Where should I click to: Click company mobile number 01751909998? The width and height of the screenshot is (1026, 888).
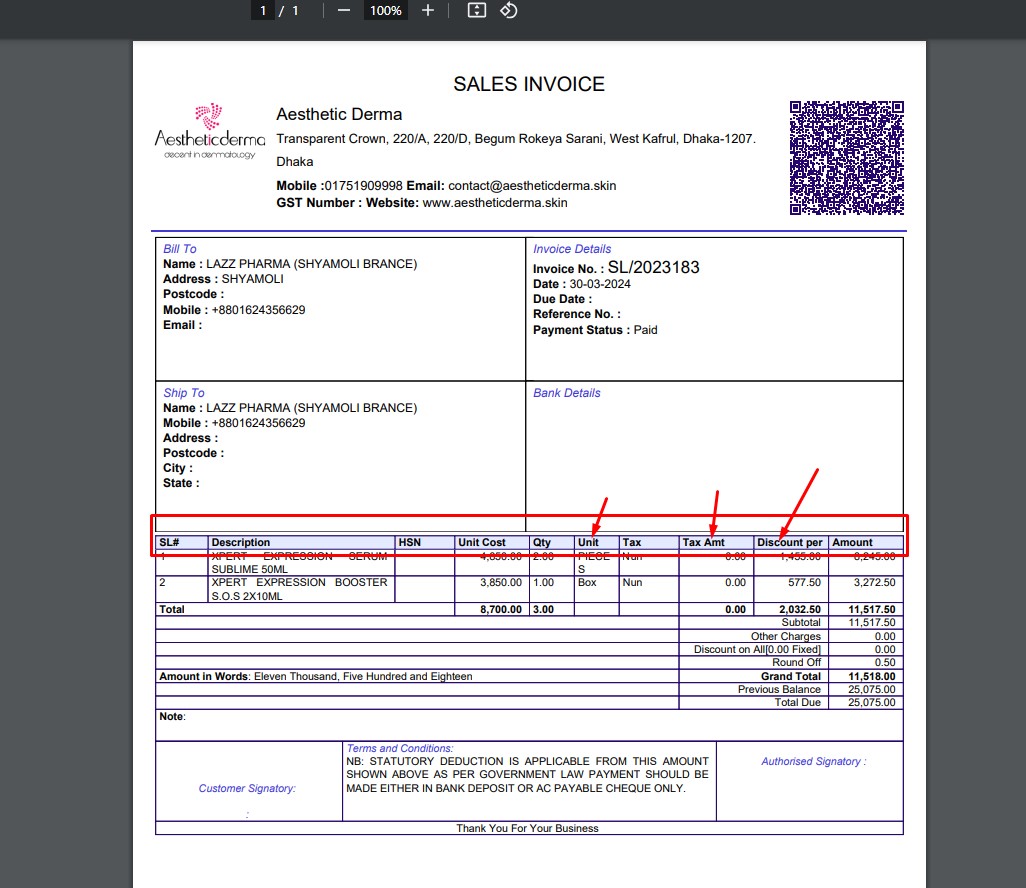[363, 186]
